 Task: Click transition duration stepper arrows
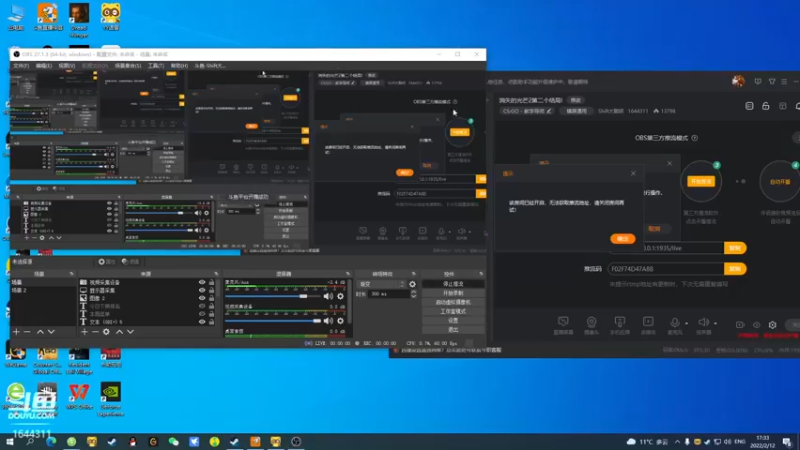coord(413,294)
